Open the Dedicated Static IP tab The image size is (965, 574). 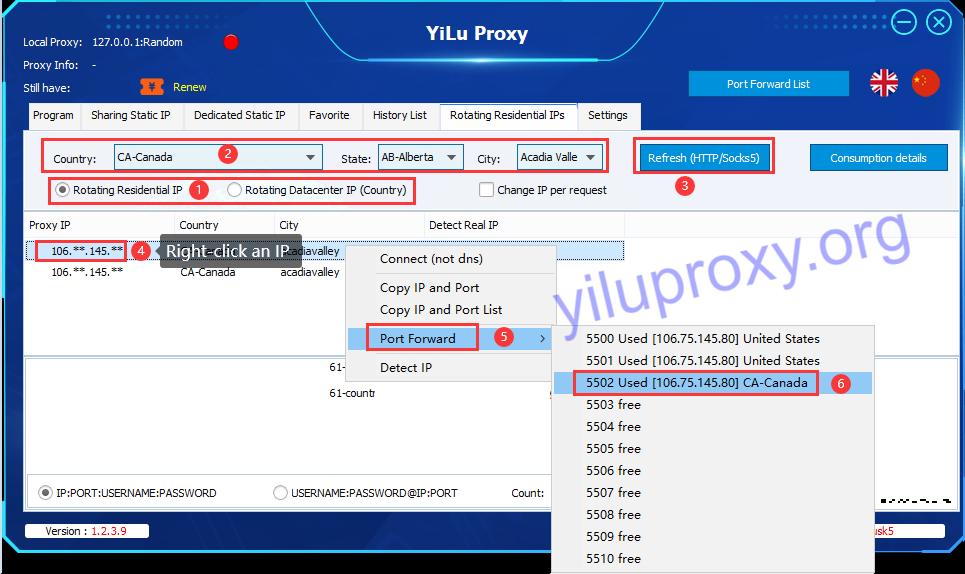tap(240, 116)
